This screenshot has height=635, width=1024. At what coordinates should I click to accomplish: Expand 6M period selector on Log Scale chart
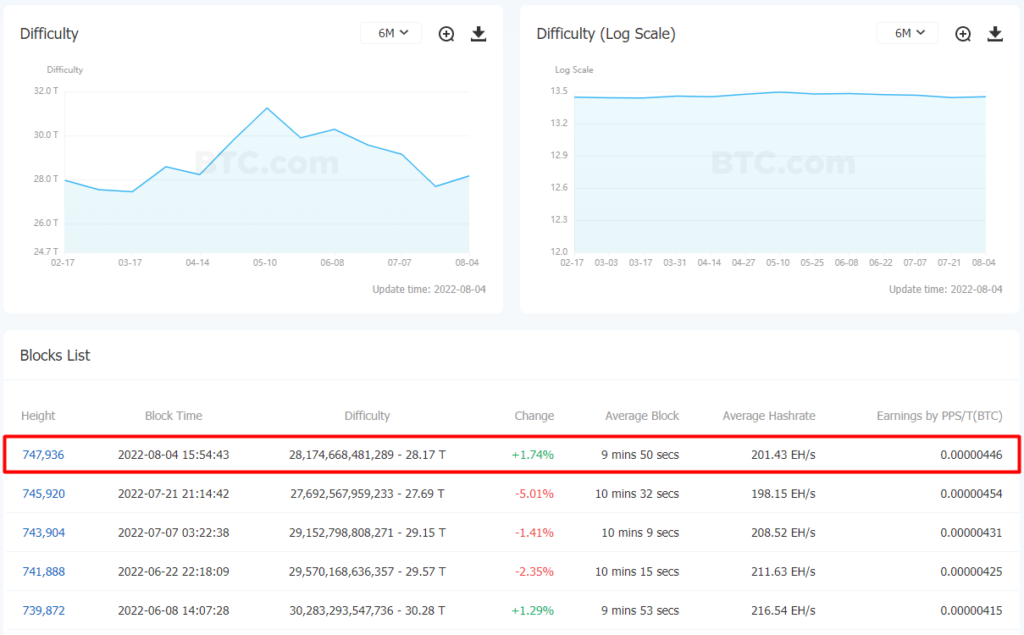907,33
